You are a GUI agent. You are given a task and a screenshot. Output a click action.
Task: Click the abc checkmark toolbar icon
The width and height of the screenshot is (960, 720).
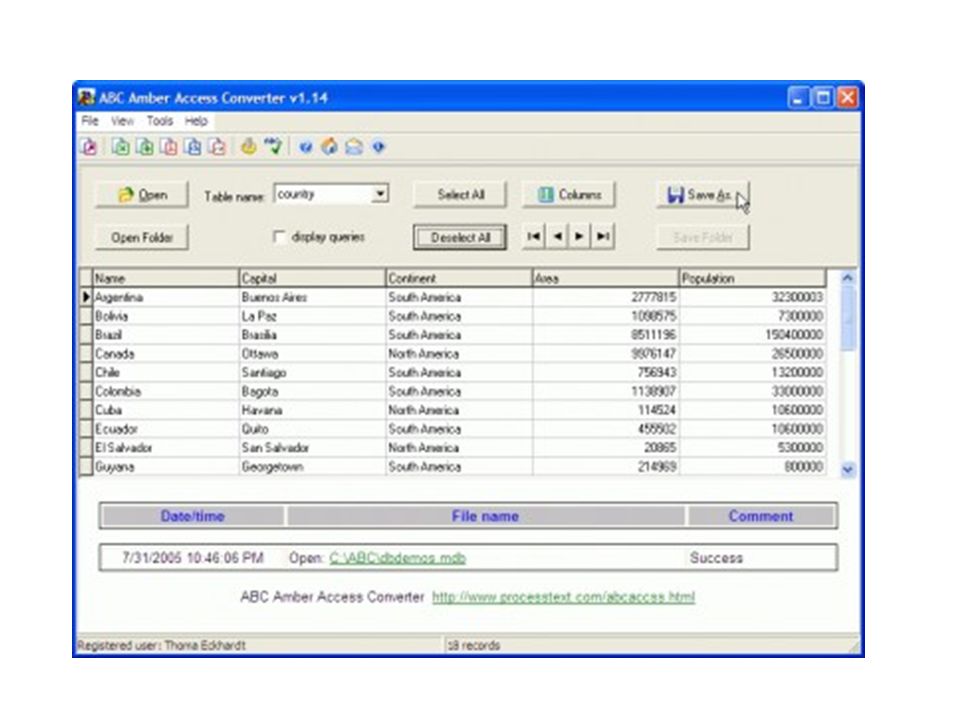[x=273, y=146]
